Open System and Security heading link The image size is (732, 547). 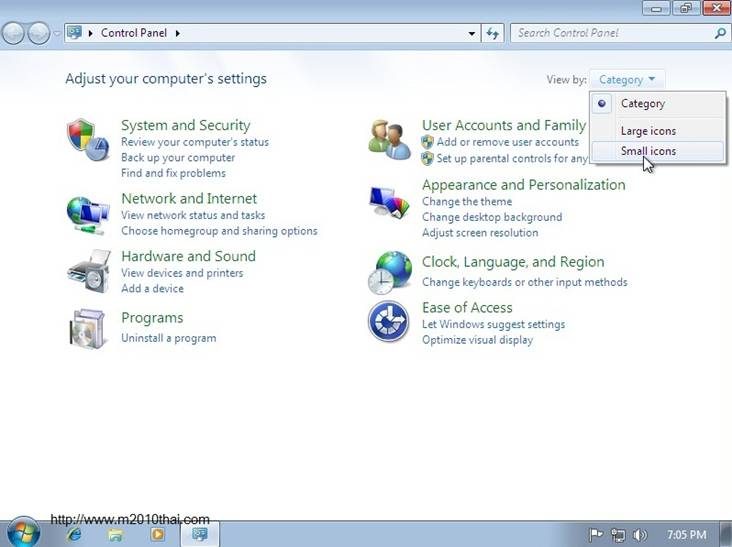tap(186, 125)
